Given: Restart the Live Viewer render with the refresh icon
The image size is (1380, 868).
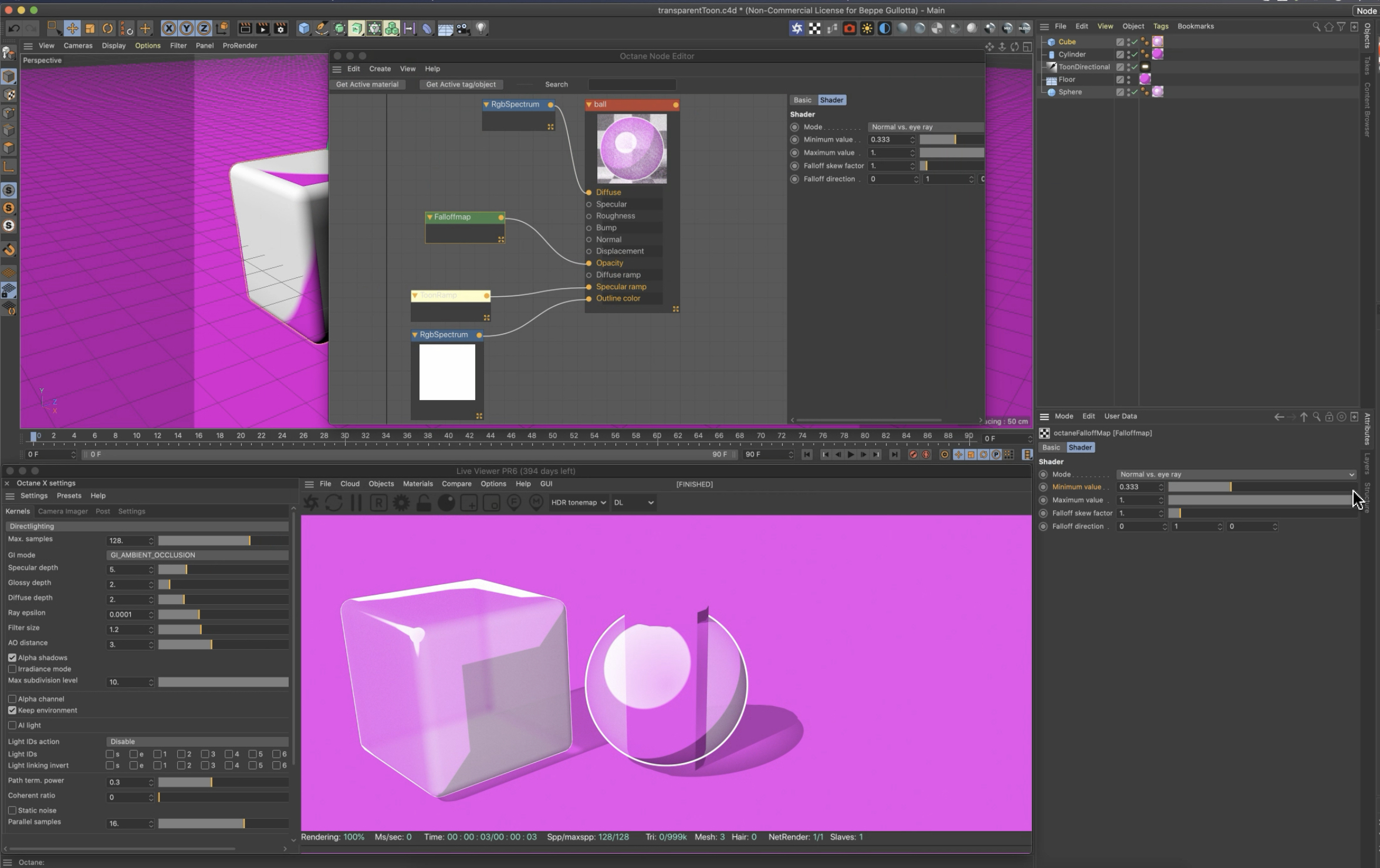Looking at the screenshot, I should point(334,503).
